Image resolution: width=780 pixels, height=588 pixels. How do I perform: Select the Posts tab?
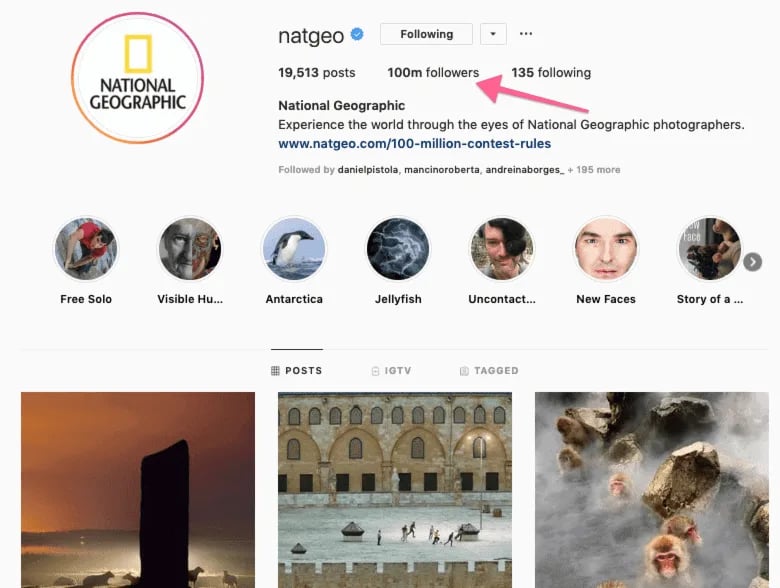coord(297,371)
